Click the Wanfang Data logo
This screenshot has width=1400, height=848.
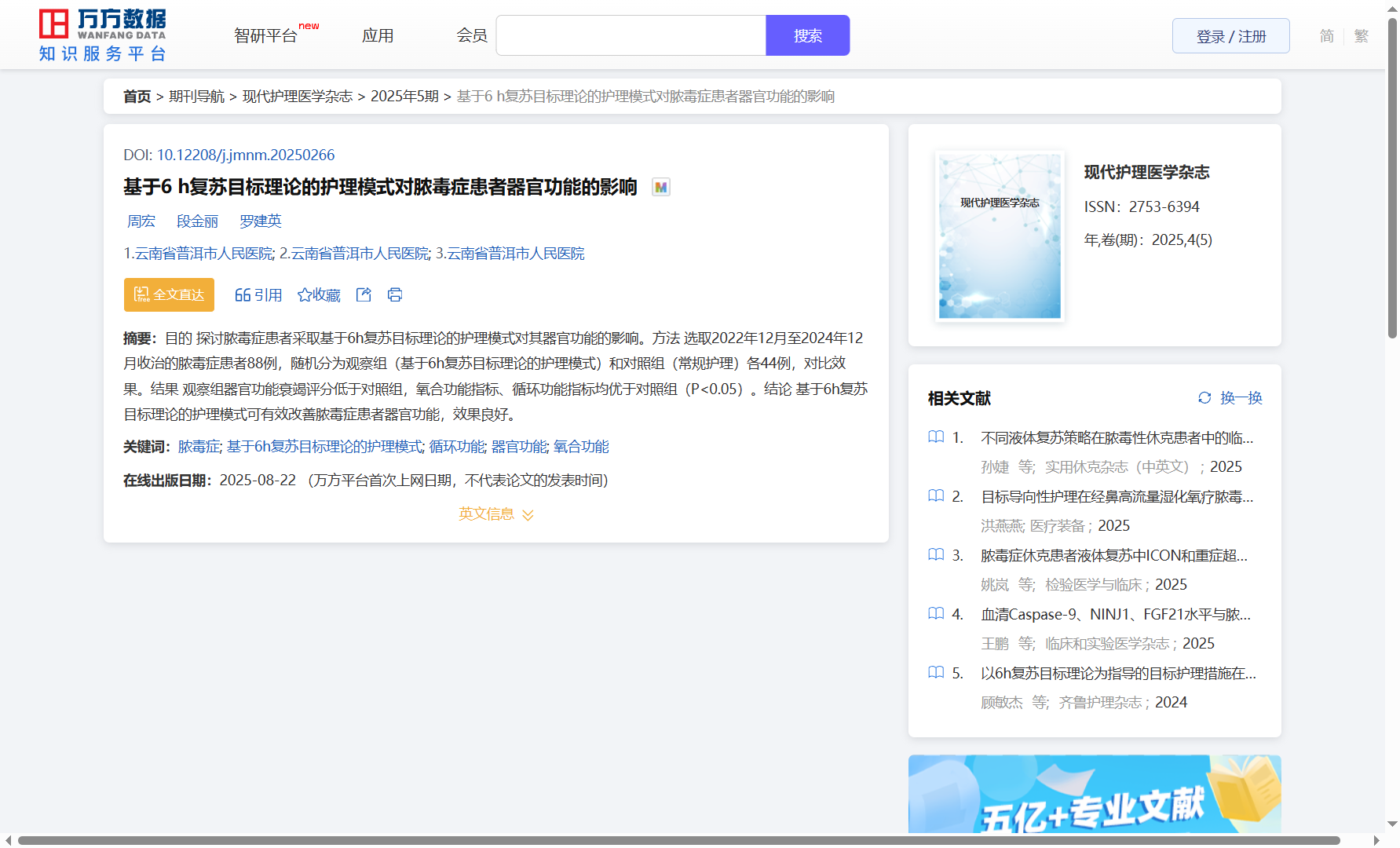click(103, 35)
